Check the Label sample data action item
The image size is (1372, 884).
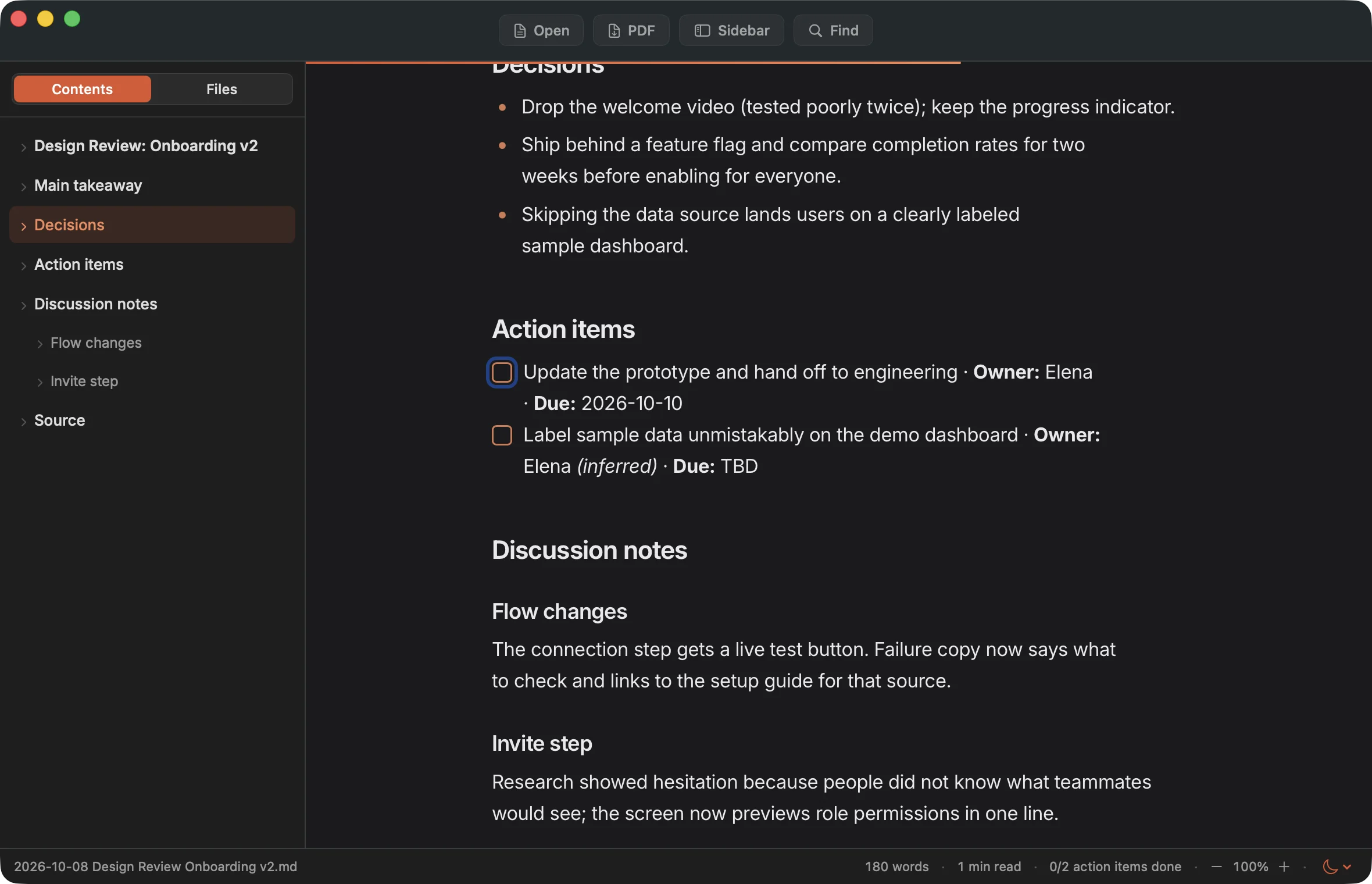coord(502,435)
